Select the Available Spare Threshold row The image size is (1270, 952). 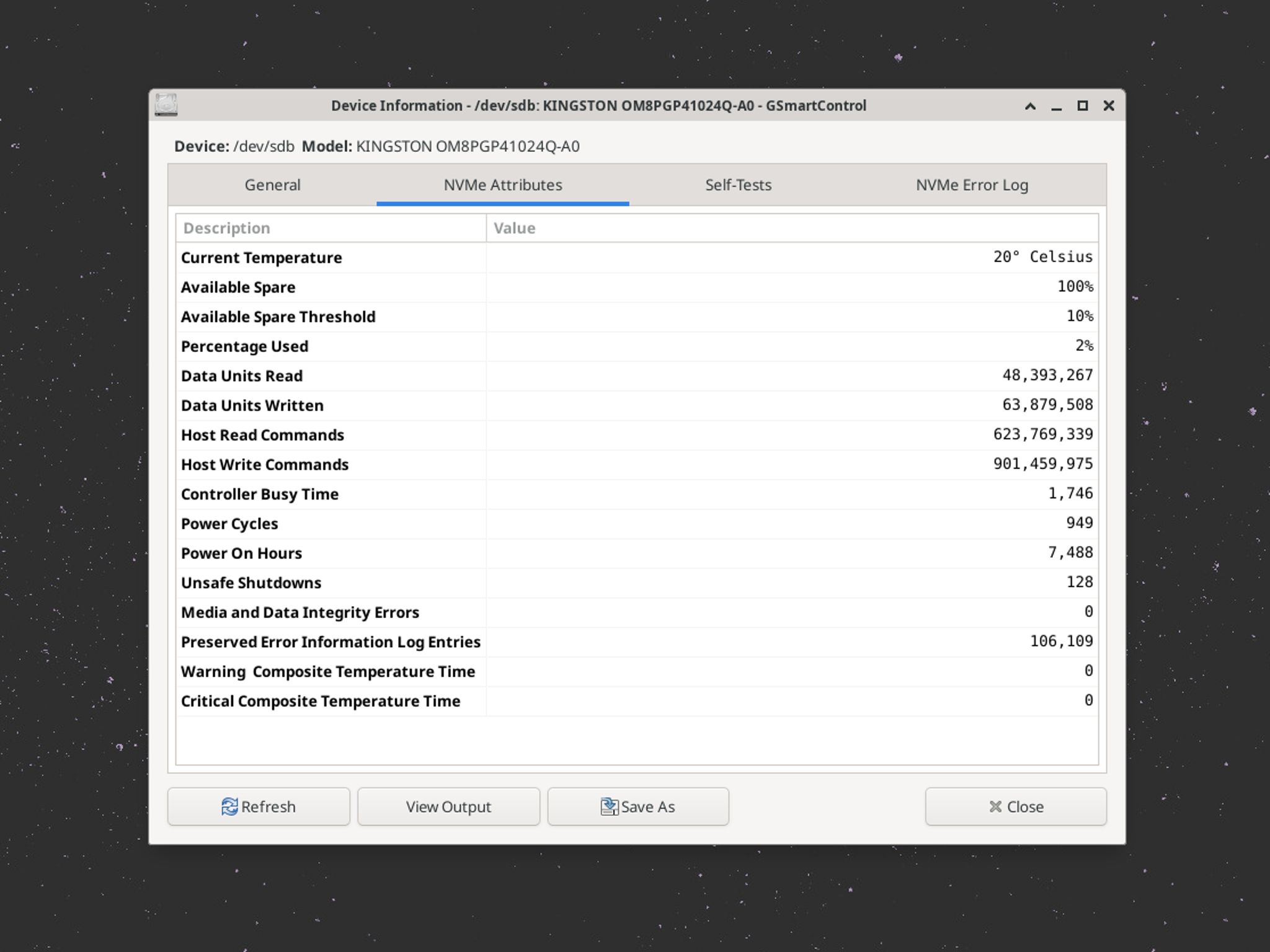coord(637,317)
